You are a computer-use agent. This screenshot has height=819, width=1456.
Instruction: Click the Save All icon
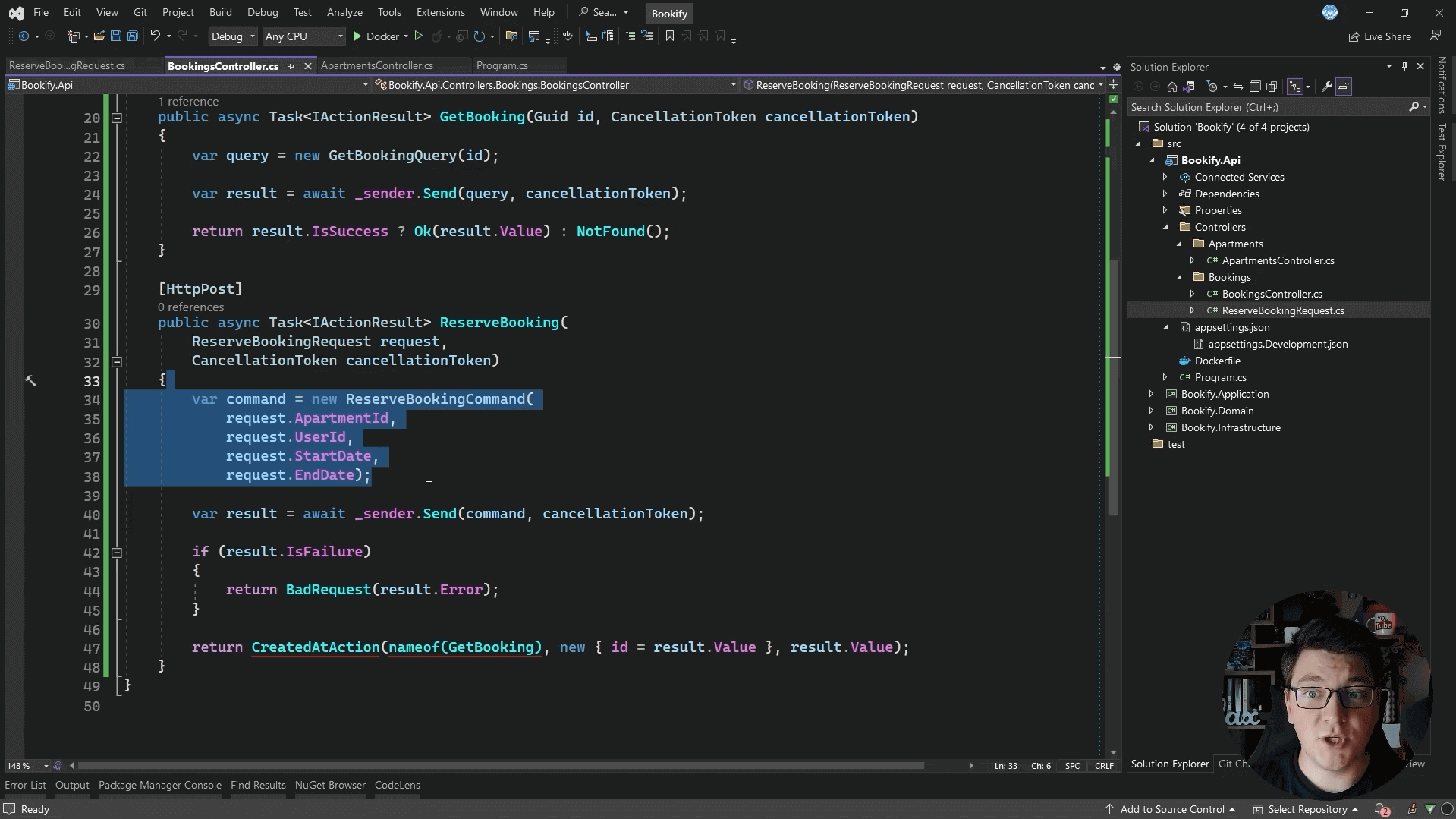tap(132, 36)
